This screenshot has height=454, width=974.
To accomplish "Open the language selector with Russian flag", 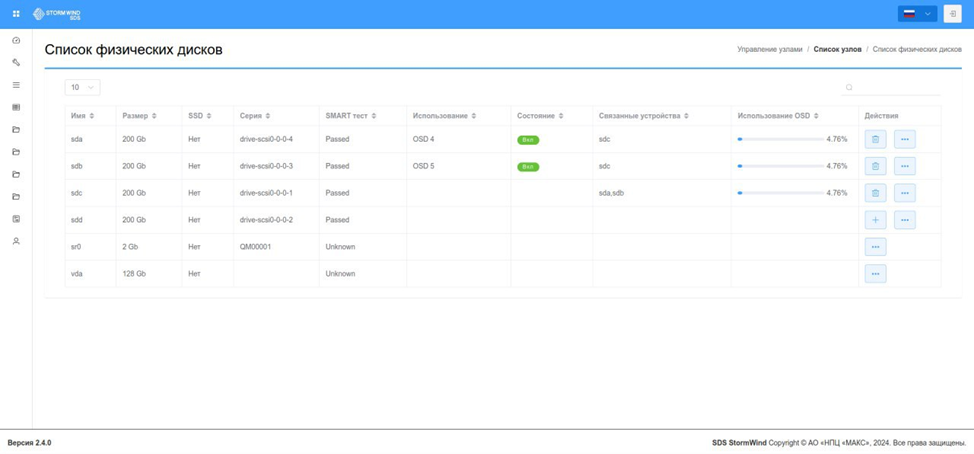I will point(917,14).
